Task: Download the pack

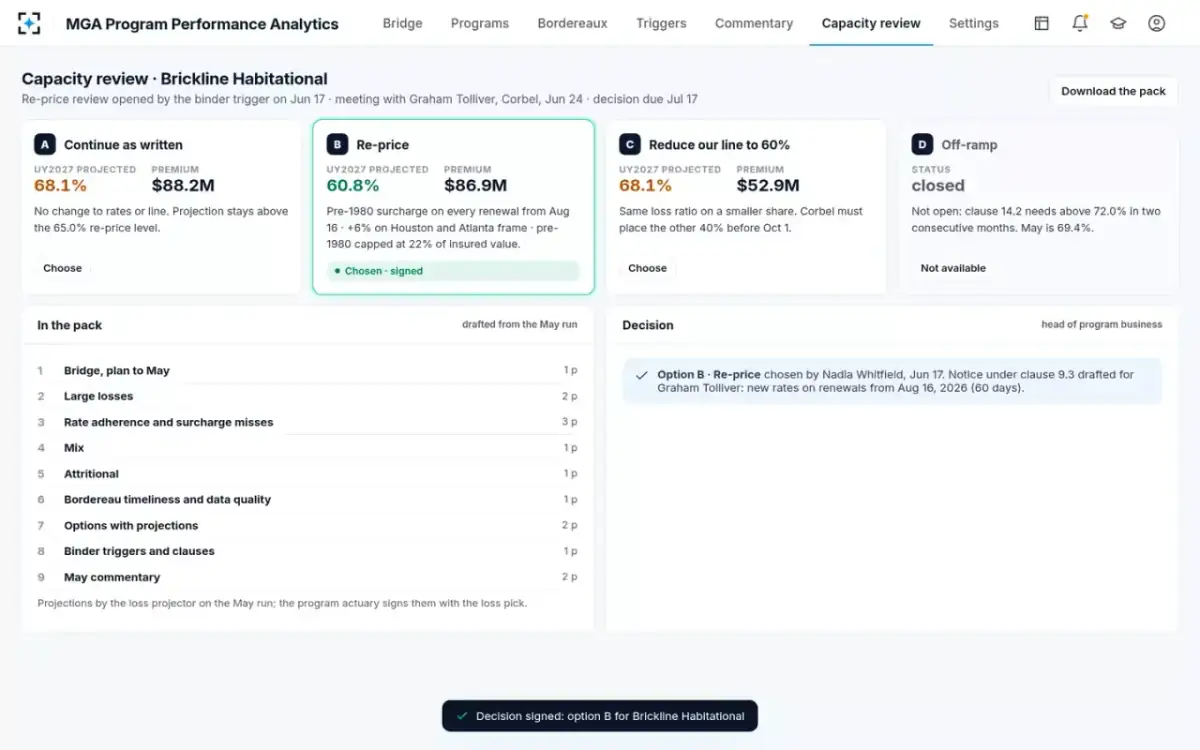Action: pos(1113,91)
